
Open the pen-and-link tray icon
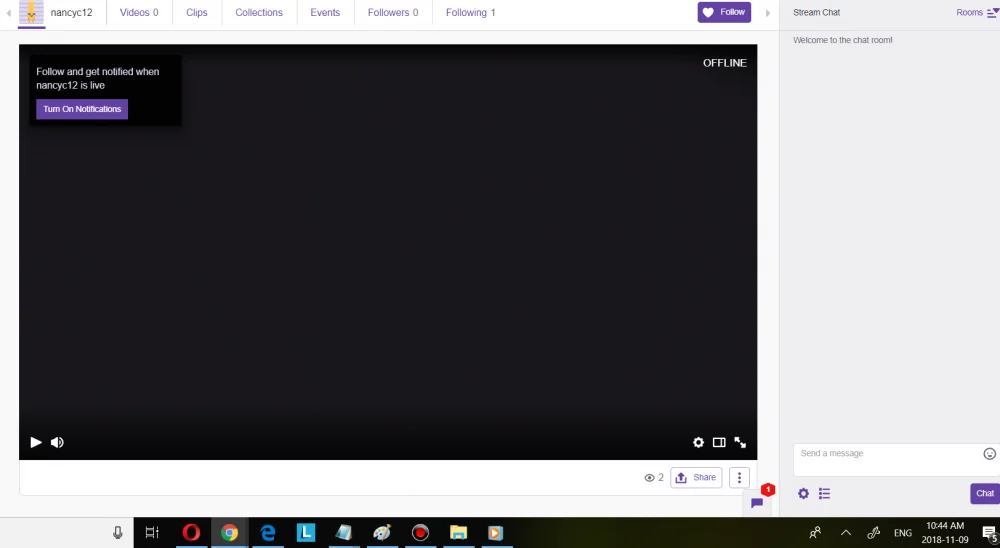pyautogui.click(x=874, y=533)
